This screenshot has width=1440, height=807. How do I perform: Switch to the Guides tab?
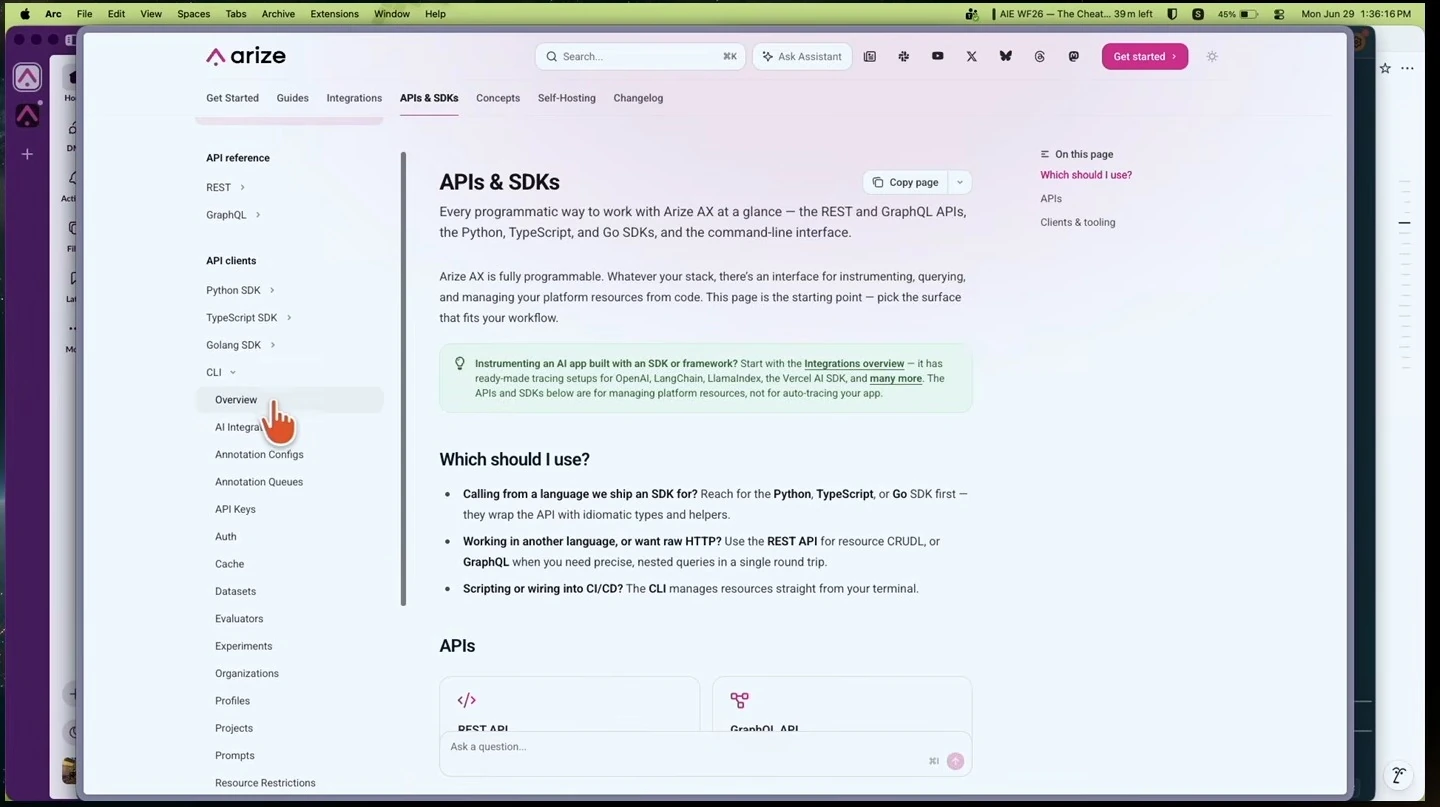(x=293, y=98)
